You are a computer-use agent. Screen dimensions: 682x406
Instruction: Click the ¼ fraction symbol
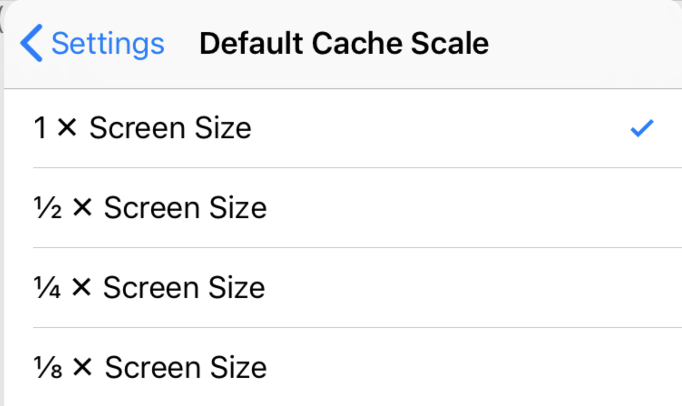(x=47, y=288)
